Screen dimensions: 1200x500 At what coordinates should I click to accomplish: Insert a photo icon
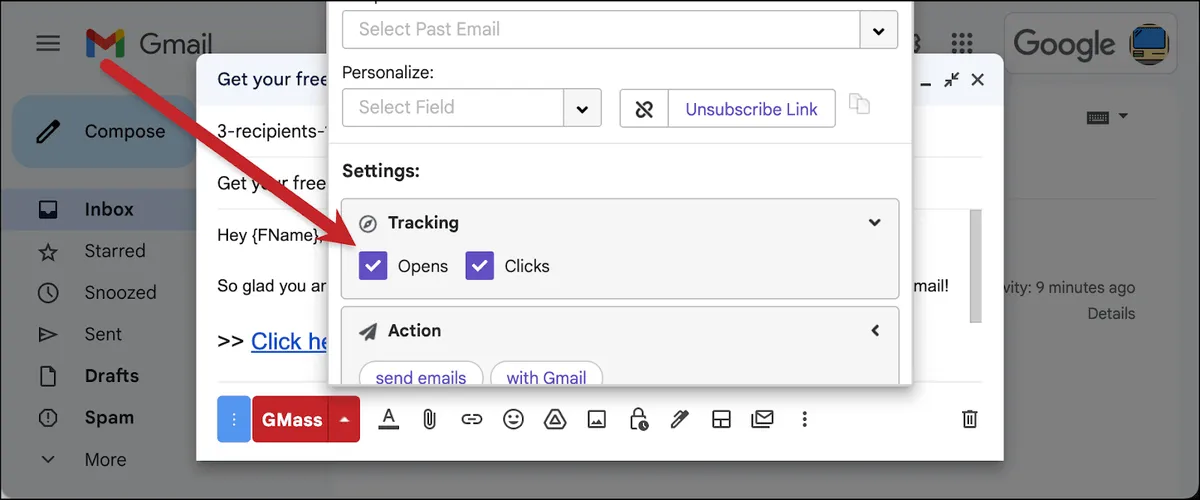click(596, 420)
